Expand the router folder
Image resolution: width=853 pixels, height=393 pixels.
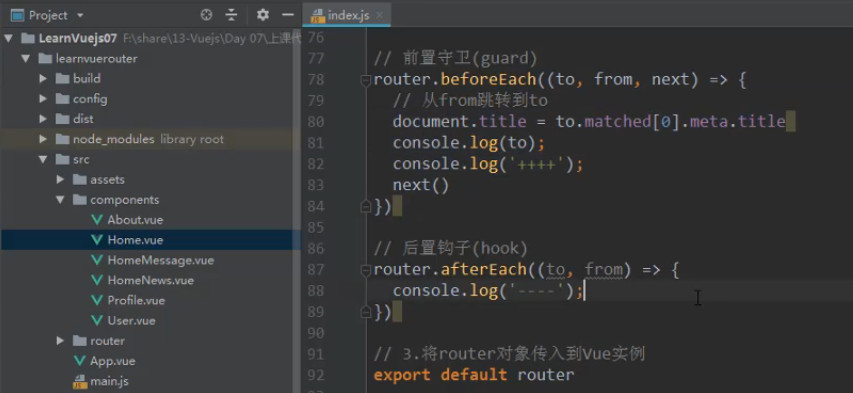pyautogui.click(x=60, y=341)
